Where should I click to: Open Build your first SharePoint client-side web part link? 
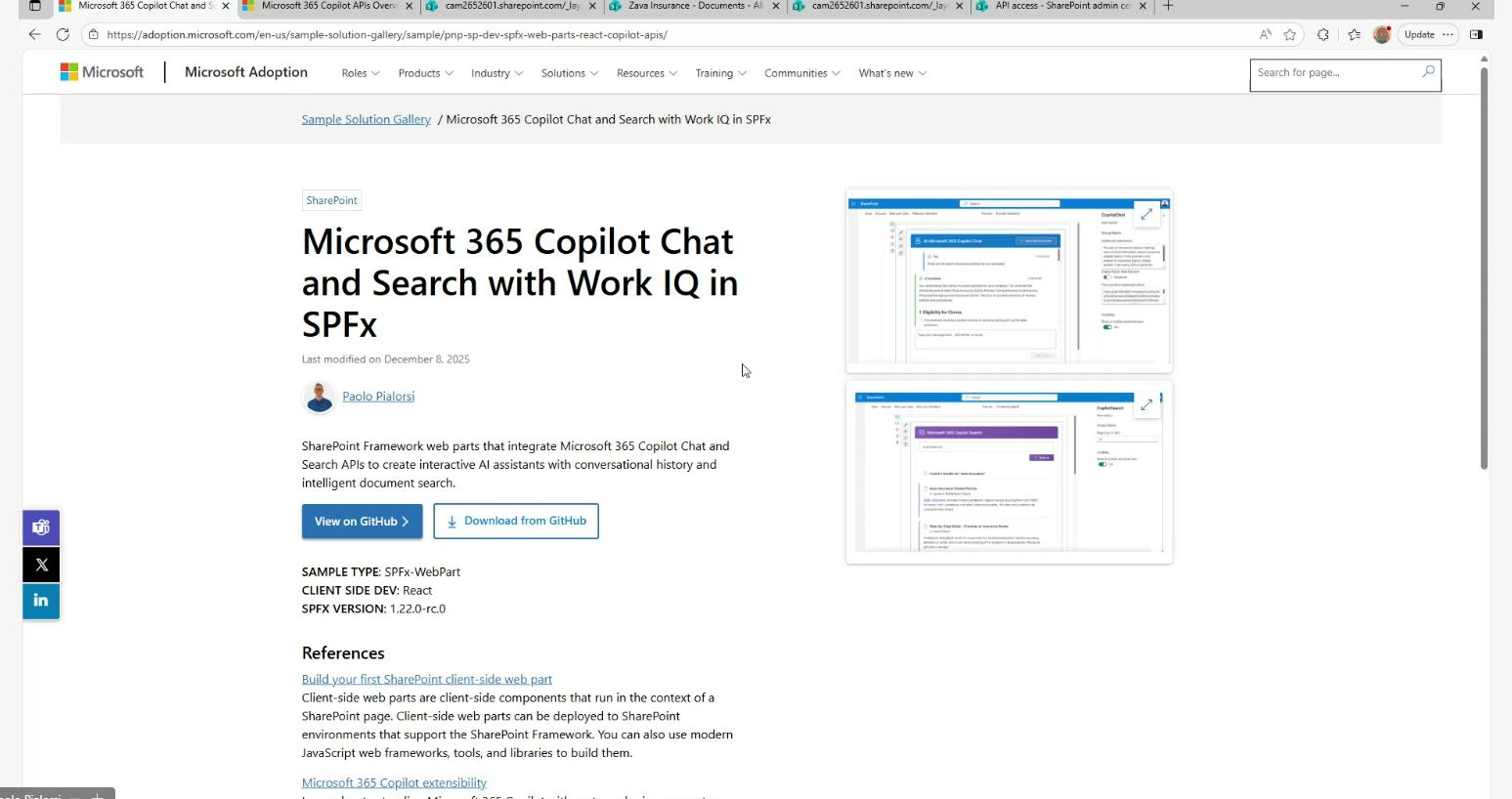(x=427, y=679)
